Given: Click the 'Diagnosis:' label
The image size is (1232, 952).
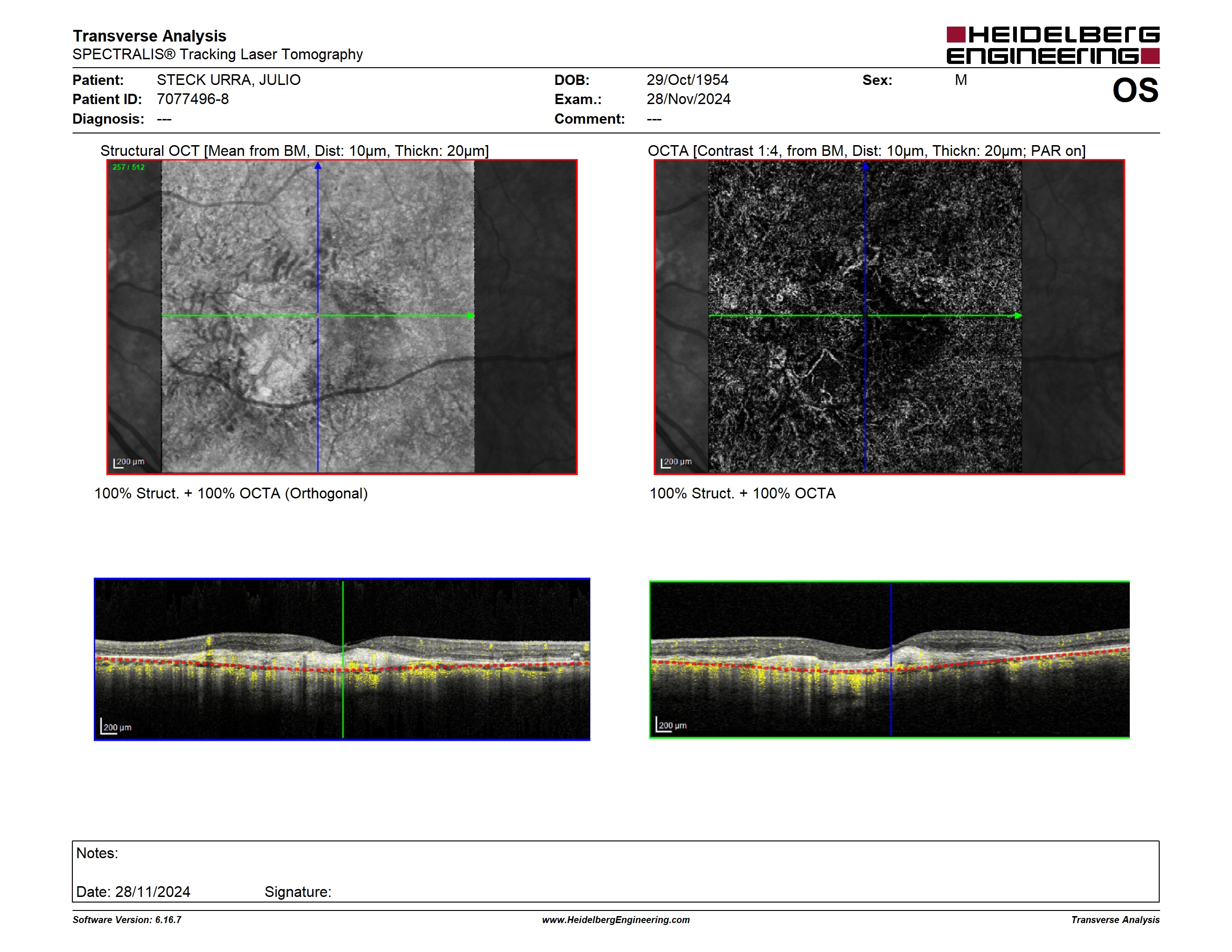Looking at the screenshot, I should pos(108,119).
